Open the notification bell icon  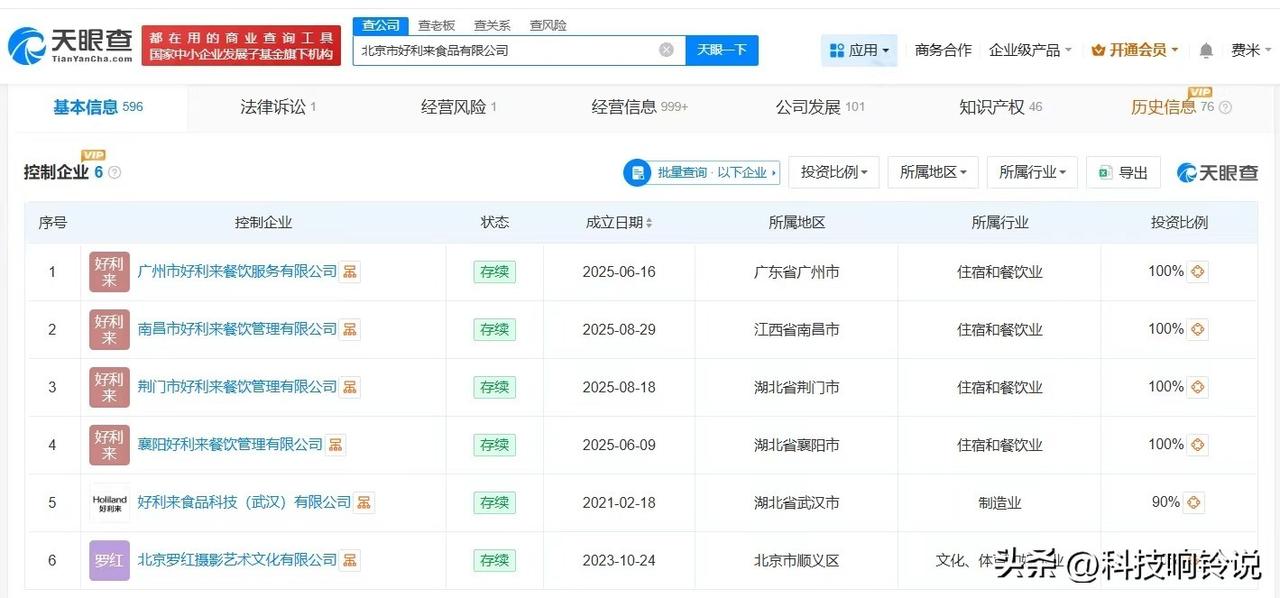pos(1205,48)
